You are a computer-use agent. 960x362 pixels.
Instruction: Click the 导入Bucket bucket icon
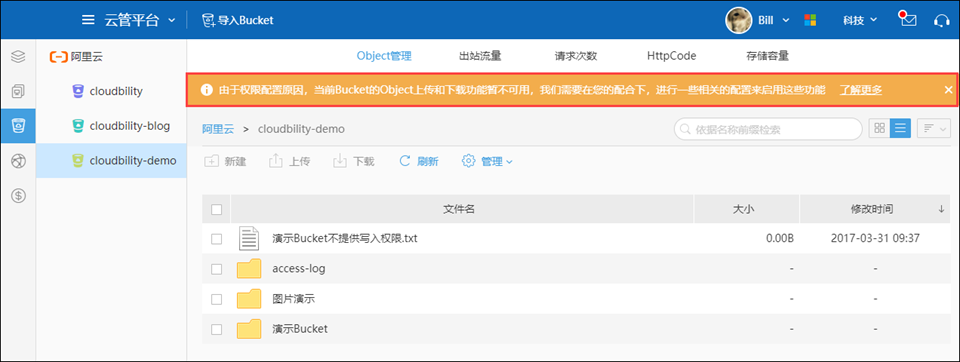208,20
